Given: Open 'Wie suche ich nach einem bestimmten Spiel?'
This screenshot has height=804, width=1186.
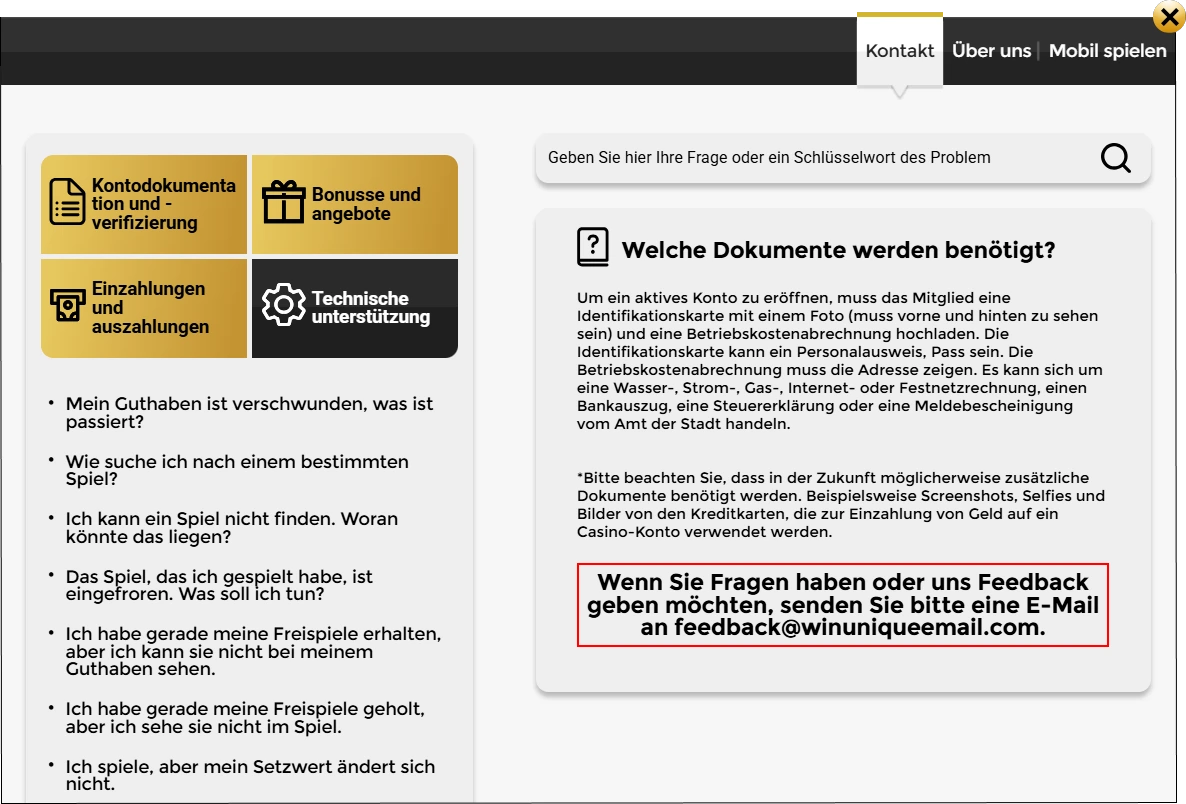Looking at the screenshot, I should 237,471.
